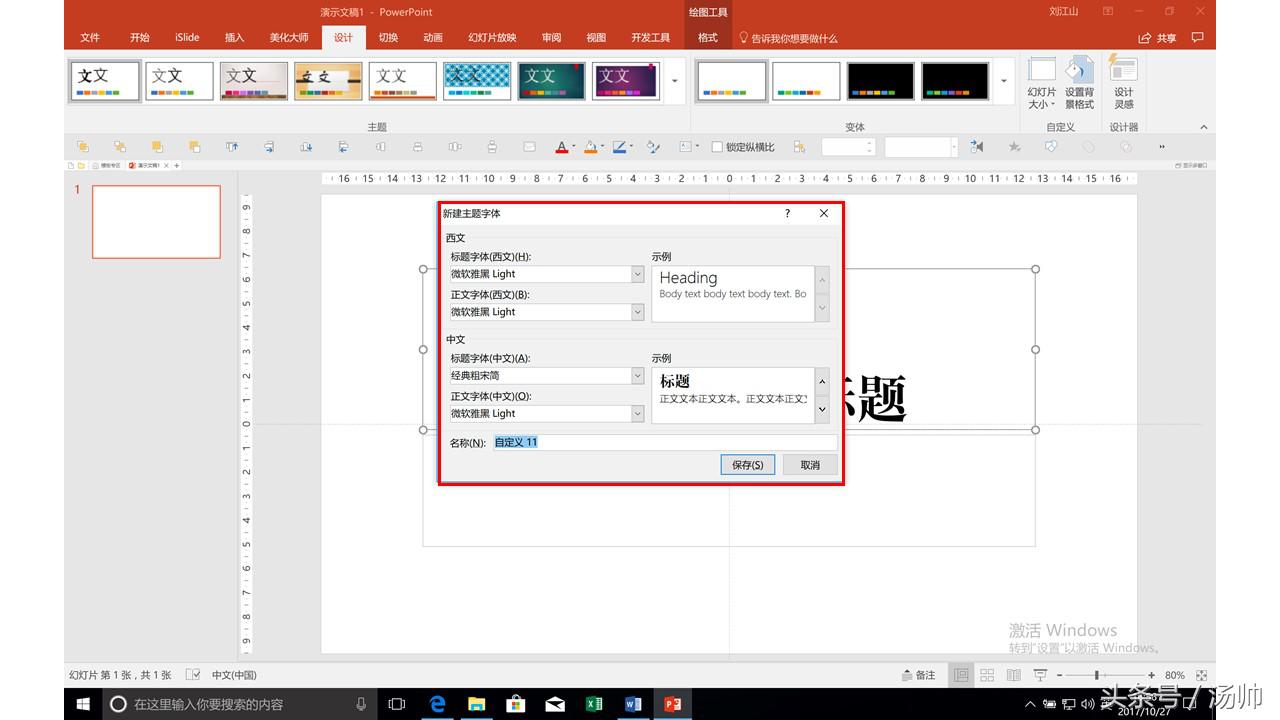
Task: Show hidden system tray icons
Action: [x=1030, y=704]
